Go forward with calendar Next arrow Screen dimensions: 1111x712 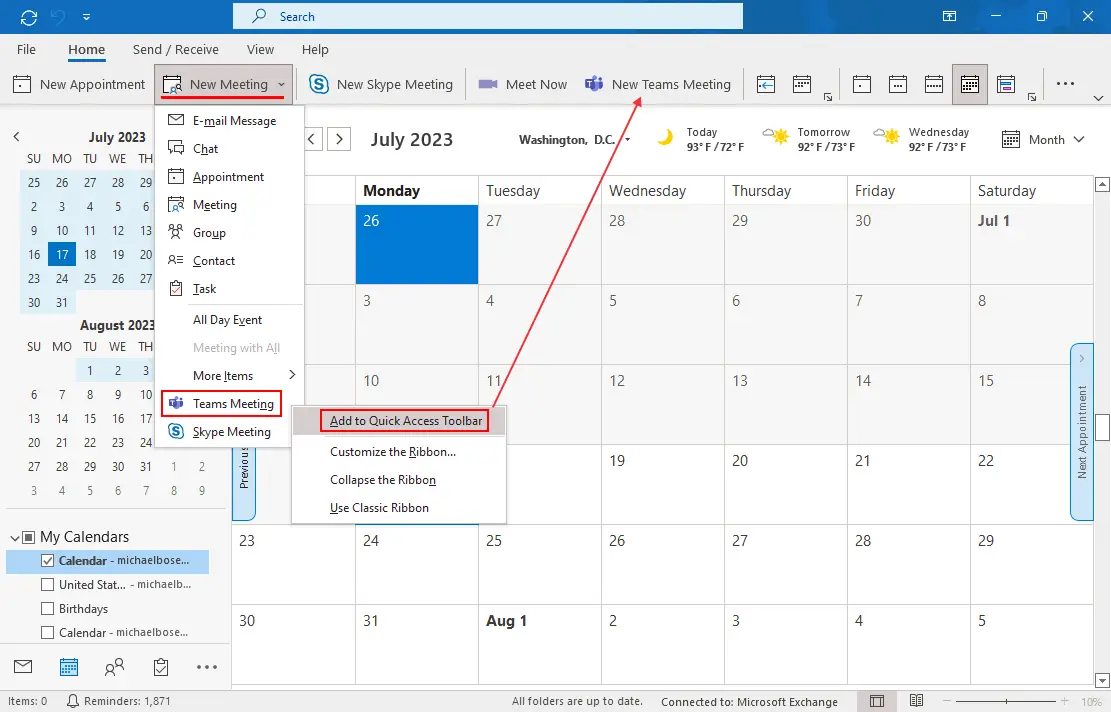click(339, 139)
